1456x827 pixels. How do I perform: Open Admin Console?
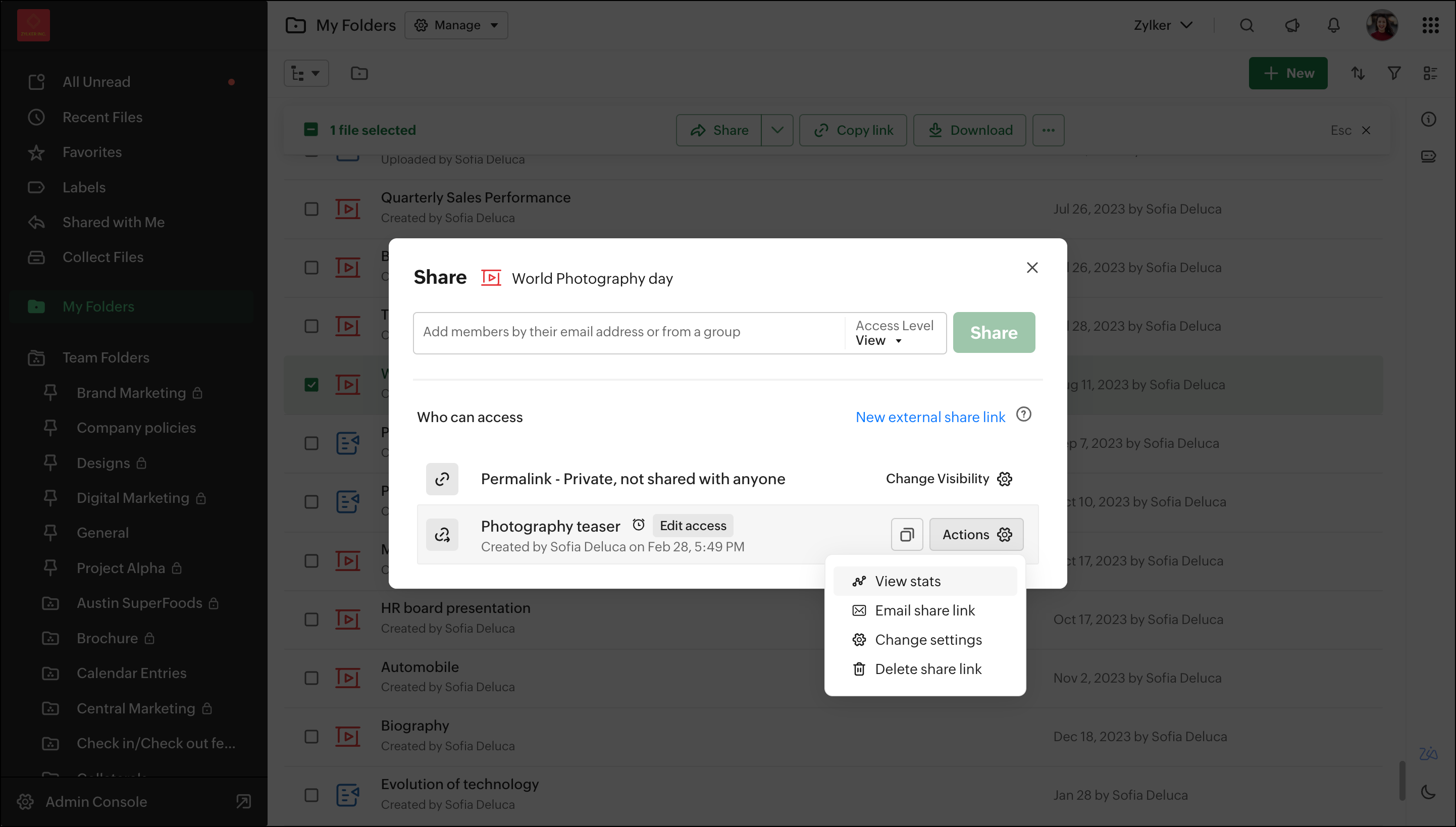click(x=96, y=801)
